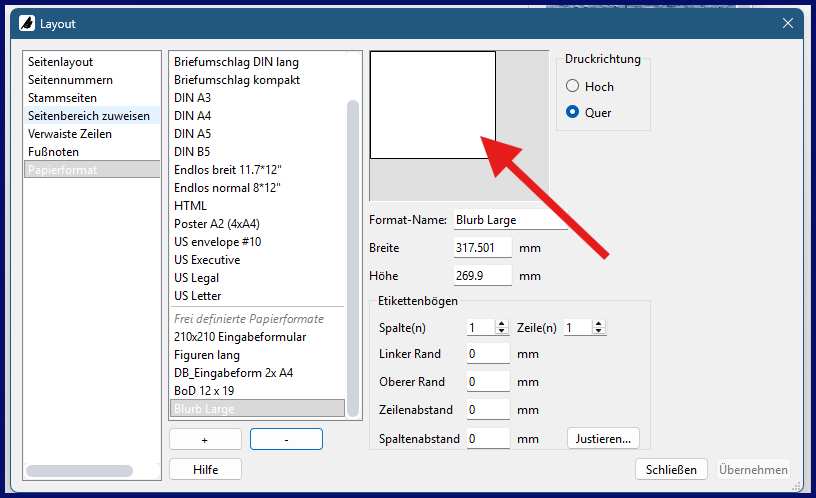Remove selected format with minus button
Viewport: 816px width, 498px height.
286,439
